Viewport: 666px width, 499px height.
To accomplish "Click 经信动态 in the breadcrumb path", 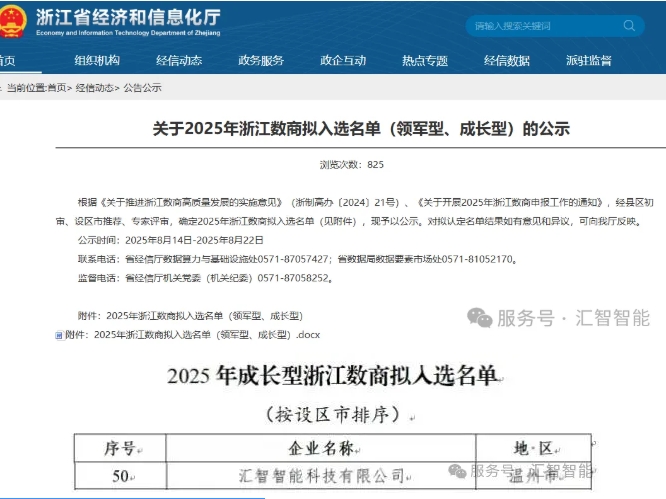I will coord(94,88).
